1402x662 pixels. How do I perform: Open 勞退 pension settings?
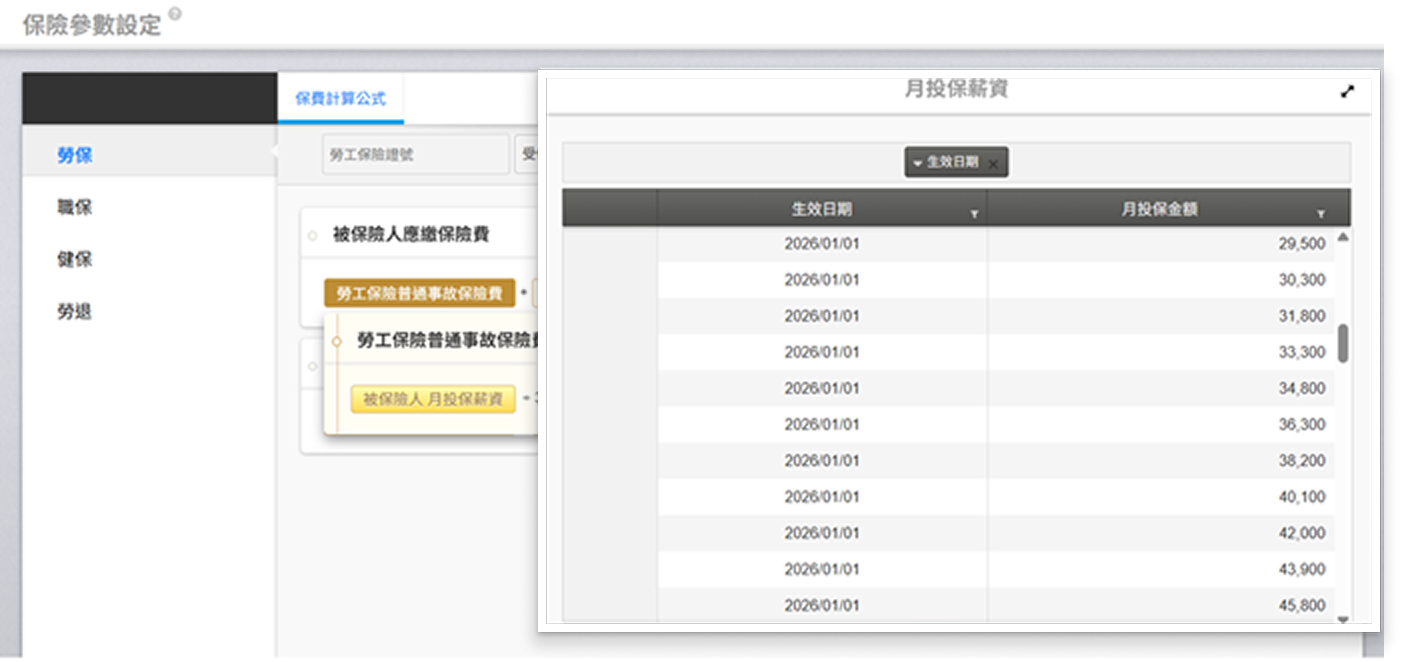pos(75,312)
